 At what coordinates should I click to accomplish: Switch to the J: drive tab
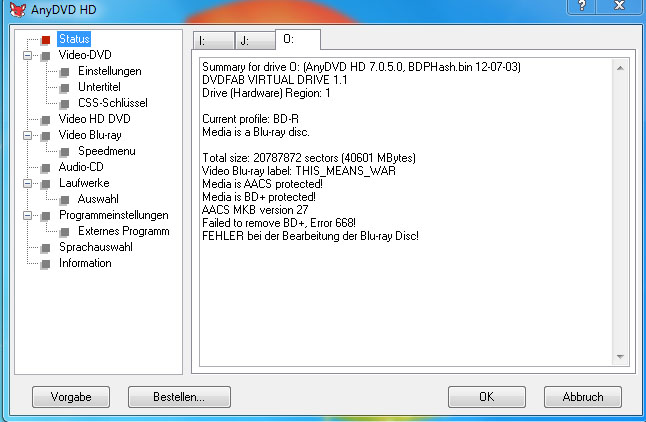(255, 41)
